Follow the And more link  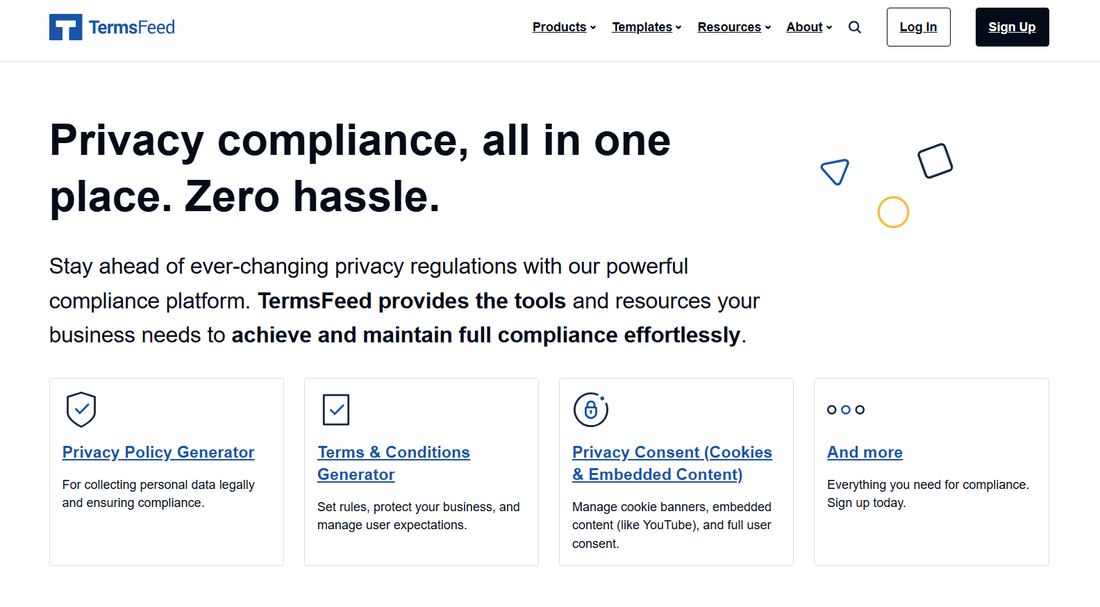pyautogui.click(x=864, y=452)
